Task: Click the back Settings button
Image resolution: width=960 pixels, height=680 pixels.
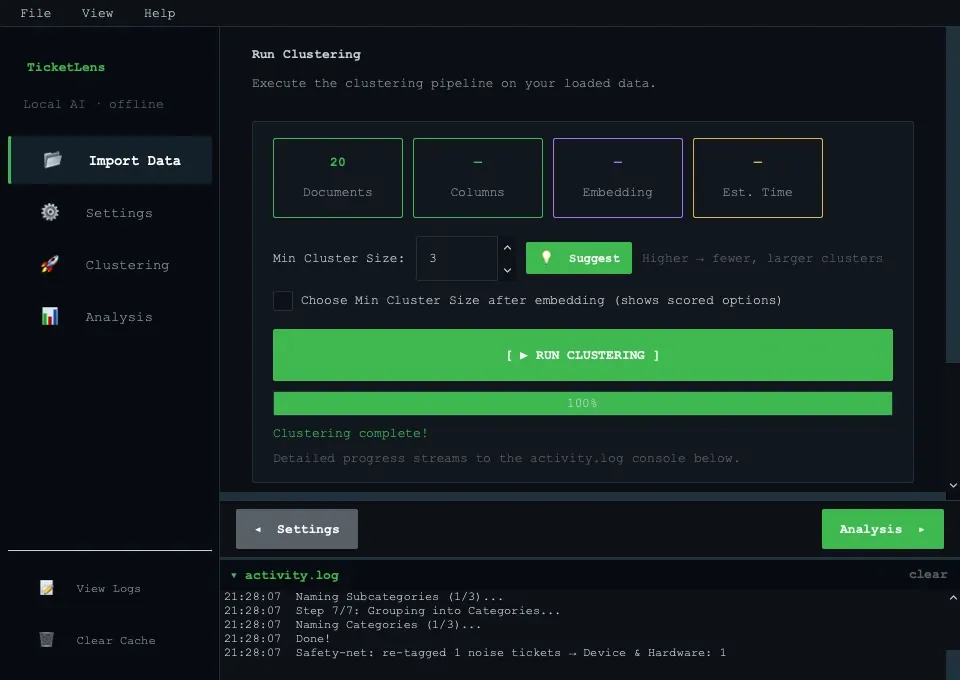Action: (x=297, y=529)
